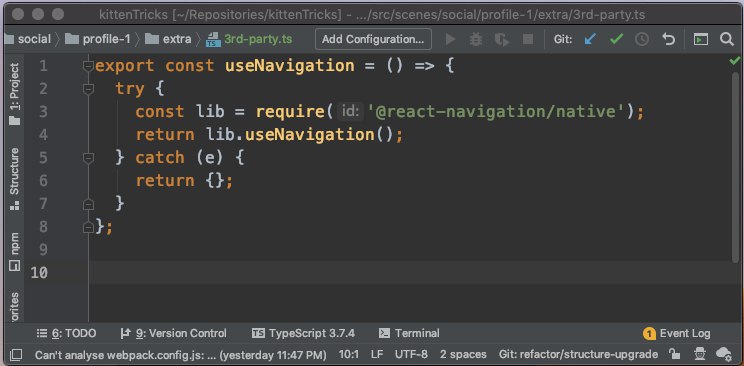
Task: Click the Add Configuration... button
Action: tap(373, 39)
